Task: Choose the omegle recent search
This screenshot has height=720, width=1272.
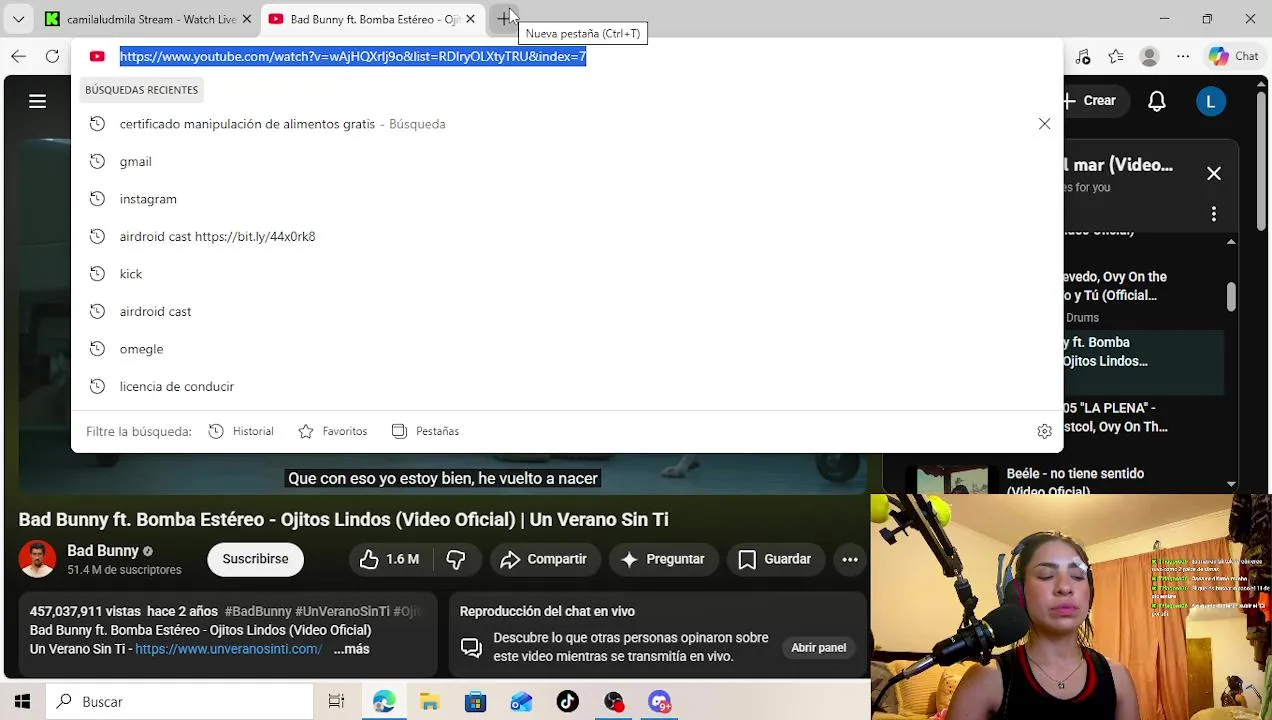Action: (567, 349)
